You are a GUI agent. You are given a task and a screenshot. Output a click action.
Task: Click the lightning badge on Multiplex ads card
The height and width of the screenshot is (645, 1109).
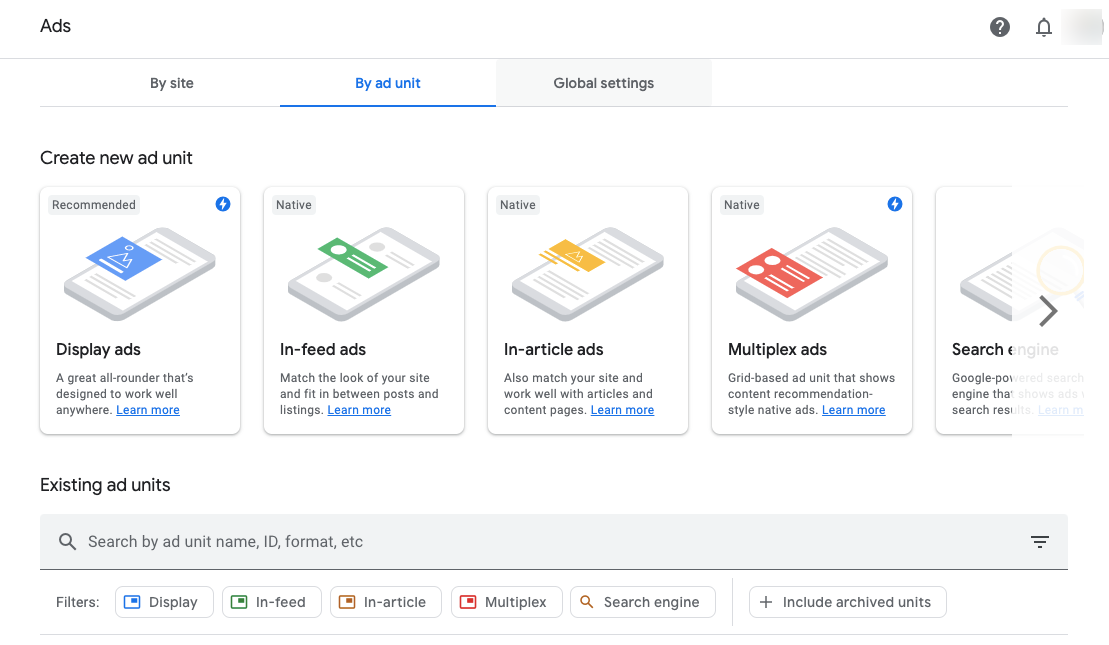(895, 204)
